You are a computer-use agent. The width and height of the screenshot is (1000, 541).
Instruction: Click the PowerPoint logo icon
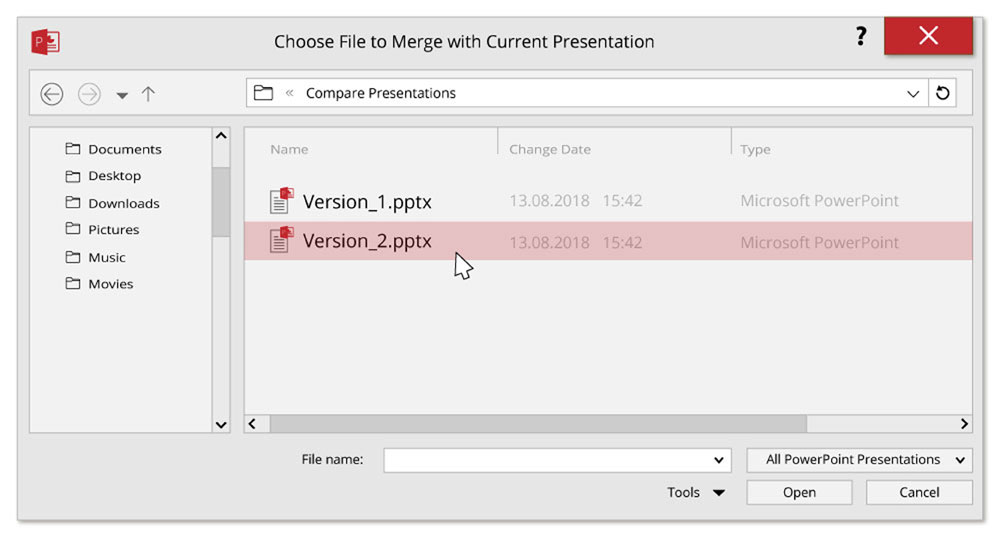click(46, 42)
